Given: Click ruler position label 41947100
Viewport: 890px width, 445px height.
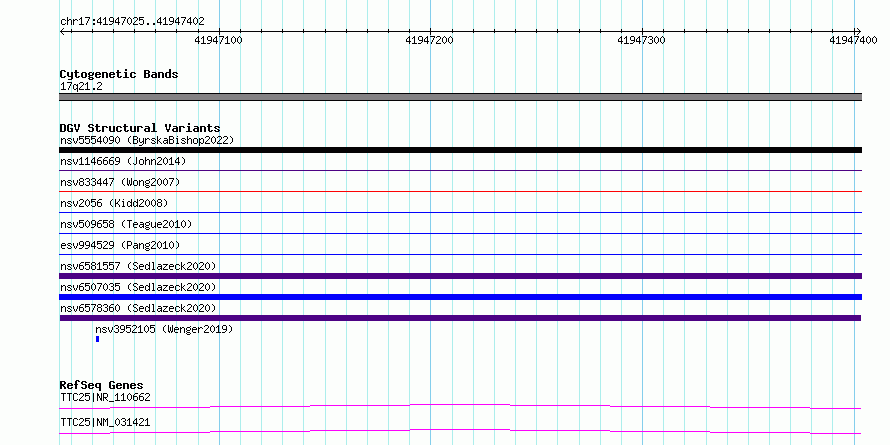Looking at the screenshot, I should pos(219,40).
